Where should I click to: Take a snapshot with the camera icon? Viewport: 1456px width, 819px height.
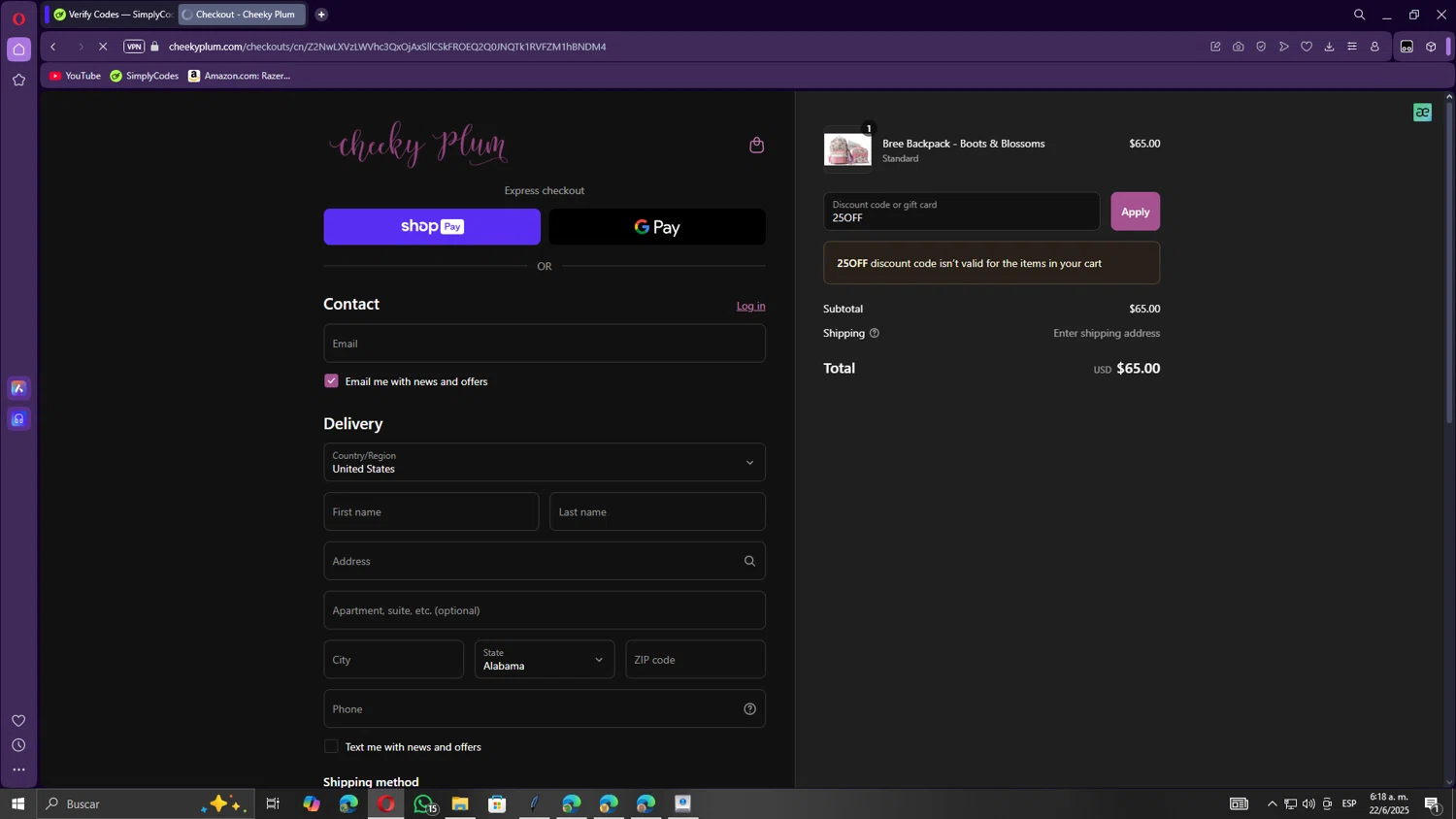[x=1239, y=47]
